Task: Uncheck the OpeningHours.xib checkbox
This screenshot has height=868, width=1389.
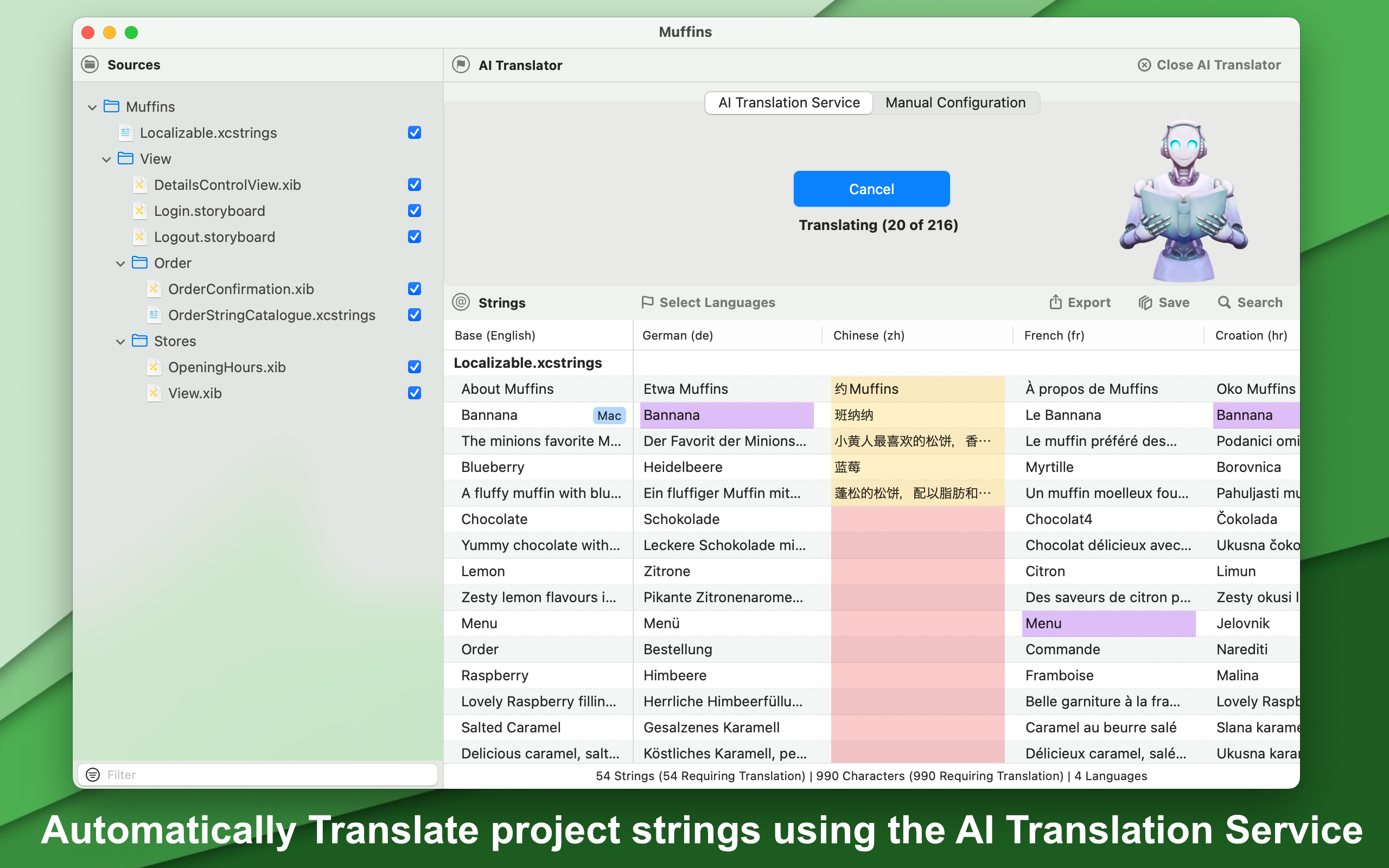Action: pos(415,367)
